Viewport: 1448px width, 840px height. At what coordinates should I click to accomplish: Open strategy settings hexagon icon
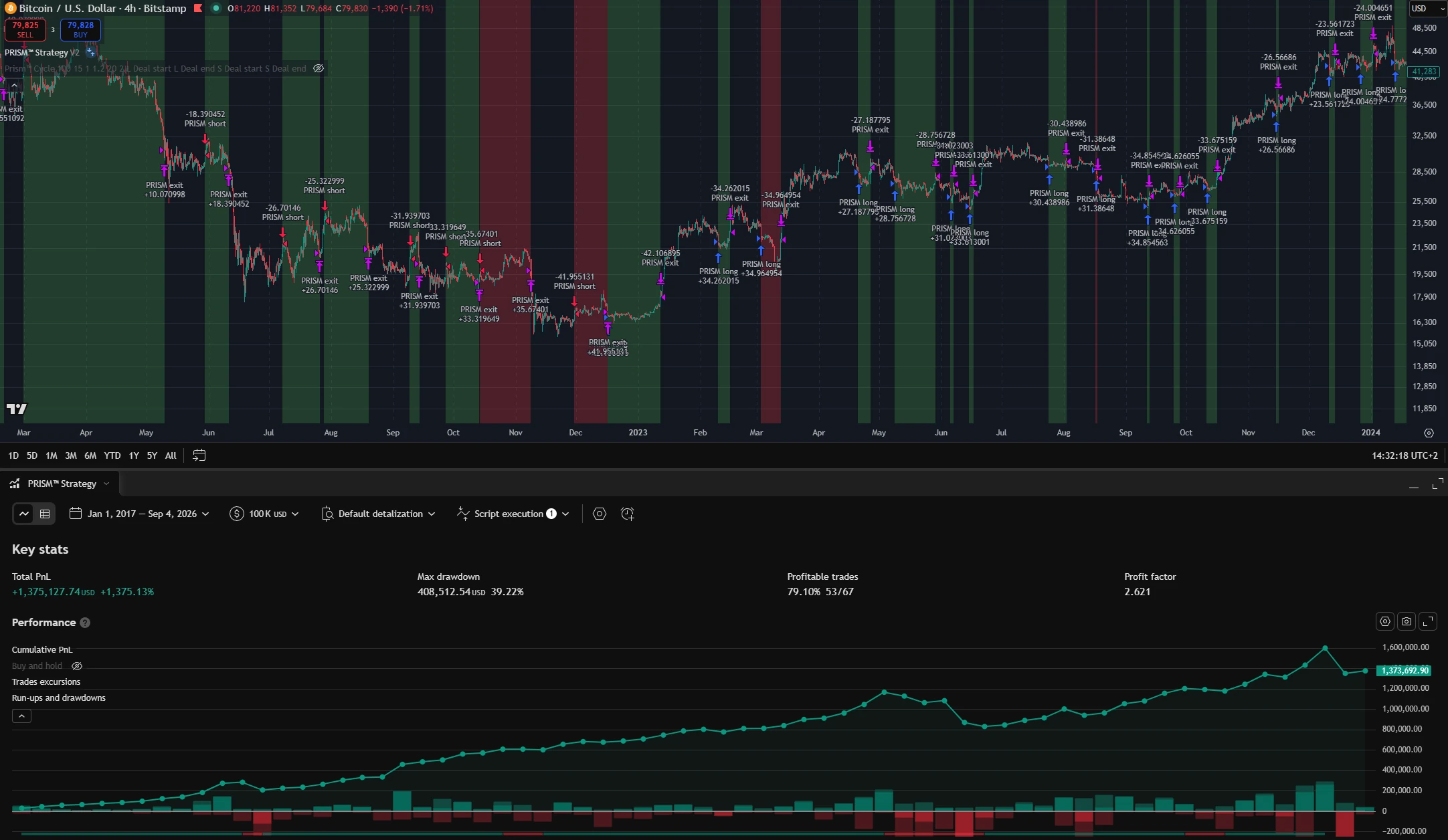coord(600,514)
